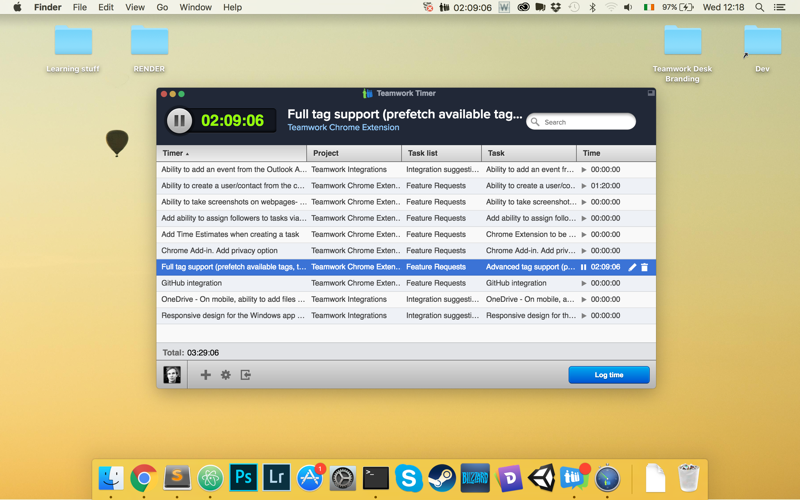Click the user avatar thumbnail

(x=172, y=375)
